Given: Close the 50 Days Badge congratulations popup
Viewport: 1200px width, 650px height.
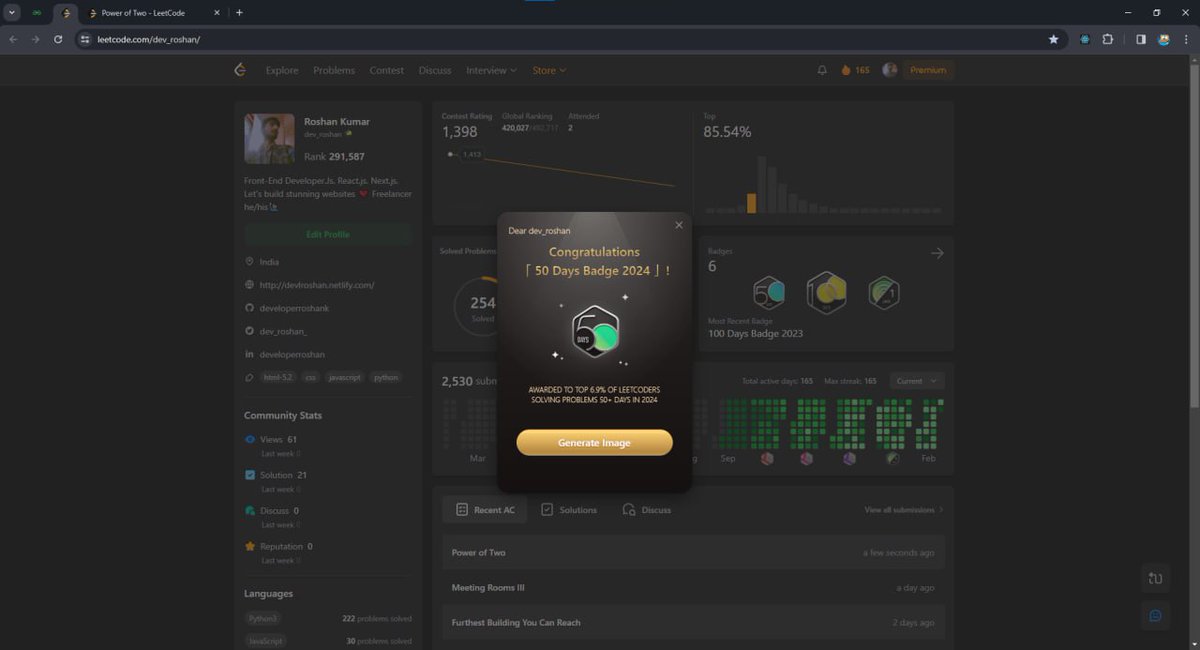Looking at the screenshot, I should coord(679,225).
